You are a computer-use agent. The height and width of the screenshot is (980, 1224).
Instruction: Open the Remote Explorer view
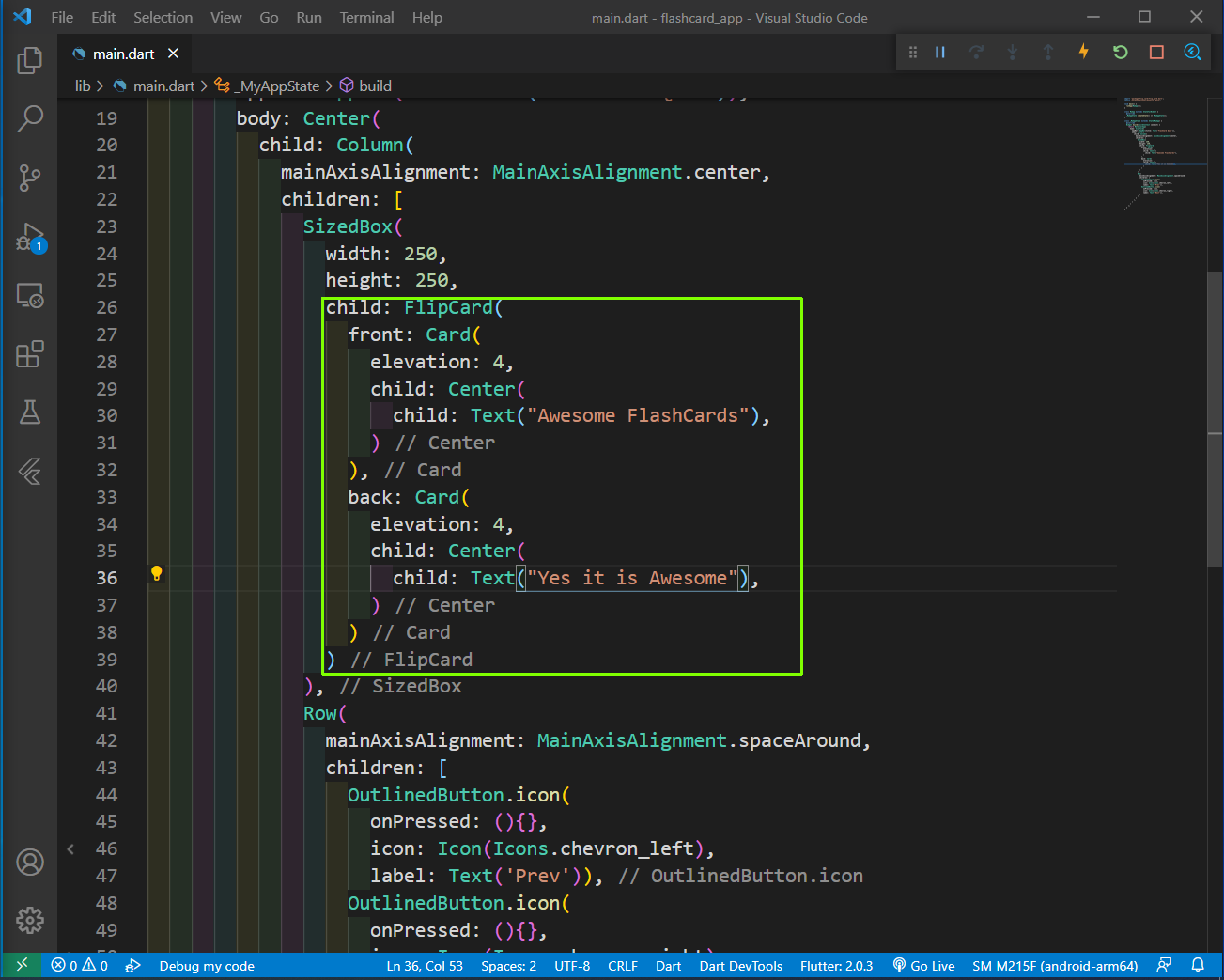[x=30, y=296]
